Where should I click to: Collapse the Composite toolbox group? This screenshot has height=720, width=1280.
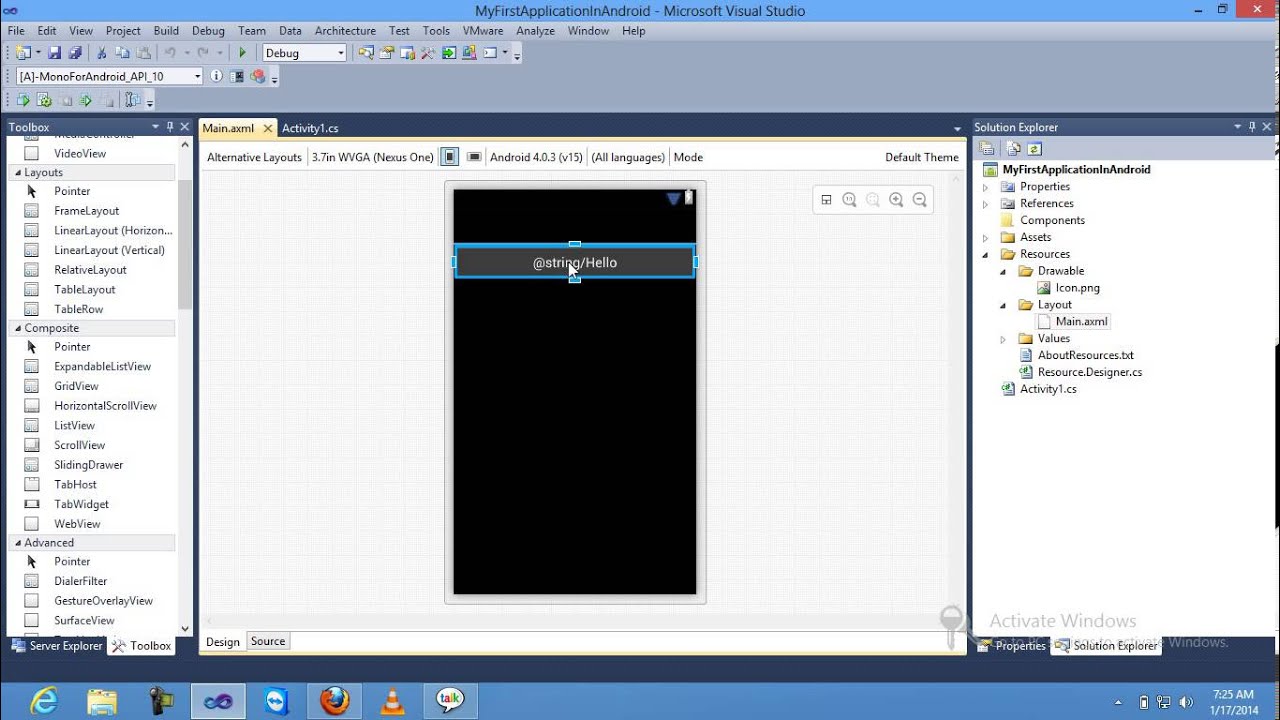coord(18,328)
